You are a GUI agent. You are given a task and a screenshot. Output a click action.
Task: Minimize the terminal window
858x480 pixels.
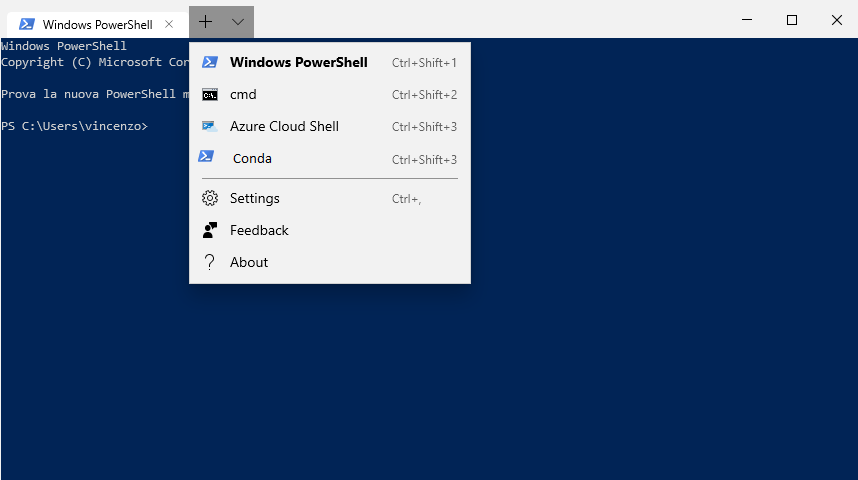(746, 20)
